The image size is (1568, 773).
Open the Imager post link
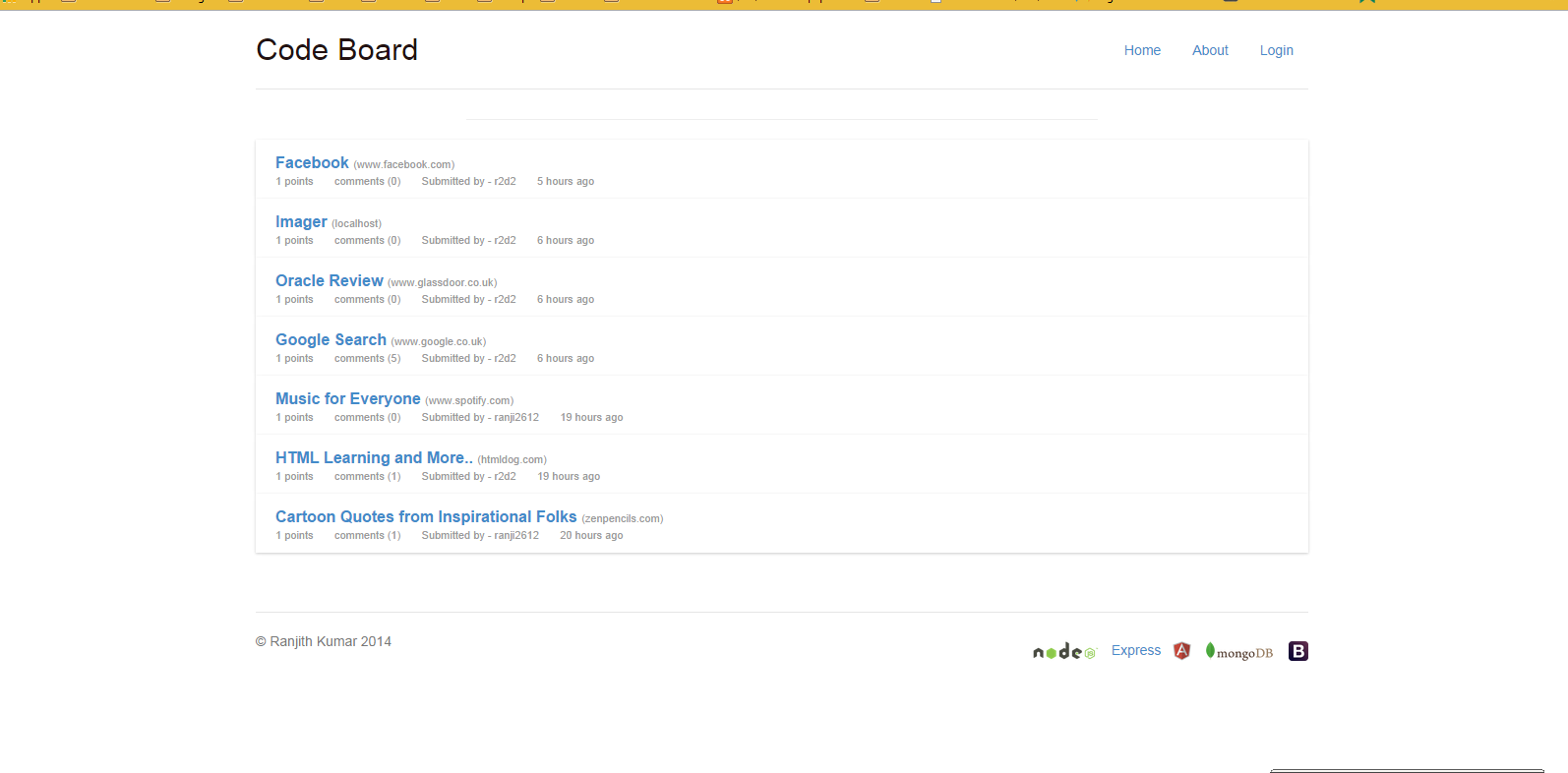click(x=301, y=221)
